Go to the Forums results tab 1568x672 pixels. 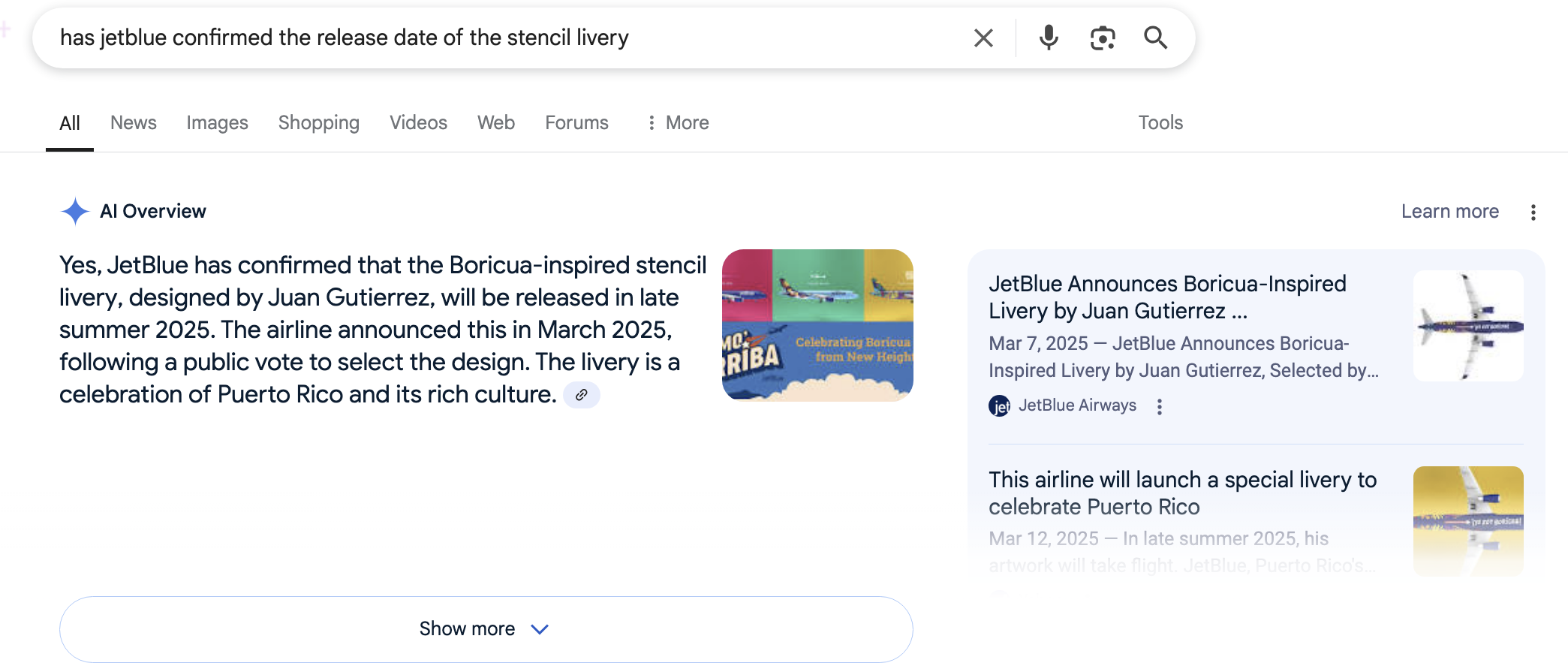coord(576,122)
